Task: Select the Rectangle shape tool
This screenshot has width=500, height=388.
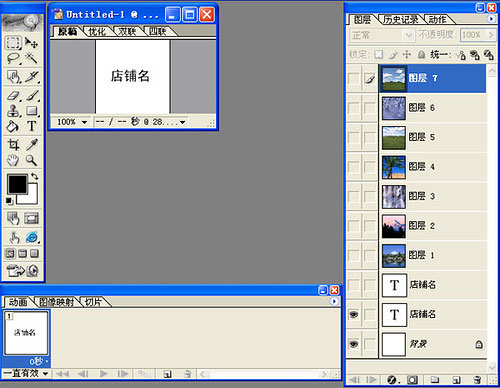Action: (x=32, y=111)
